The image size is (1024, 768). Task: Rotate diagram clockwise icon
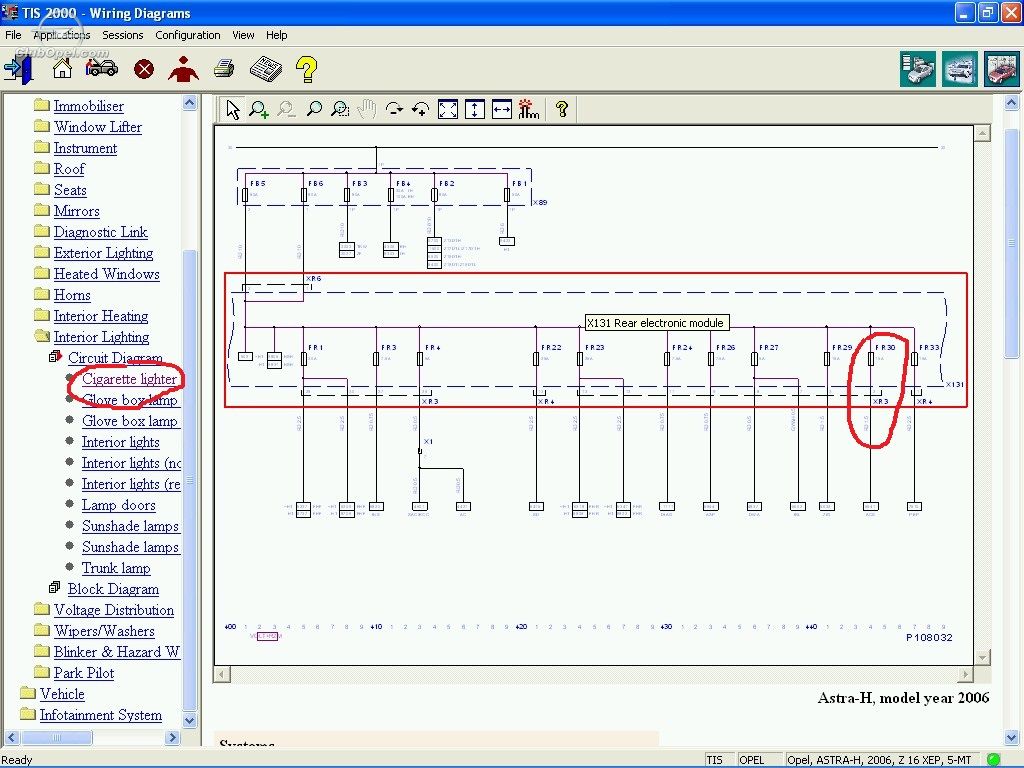394,109
